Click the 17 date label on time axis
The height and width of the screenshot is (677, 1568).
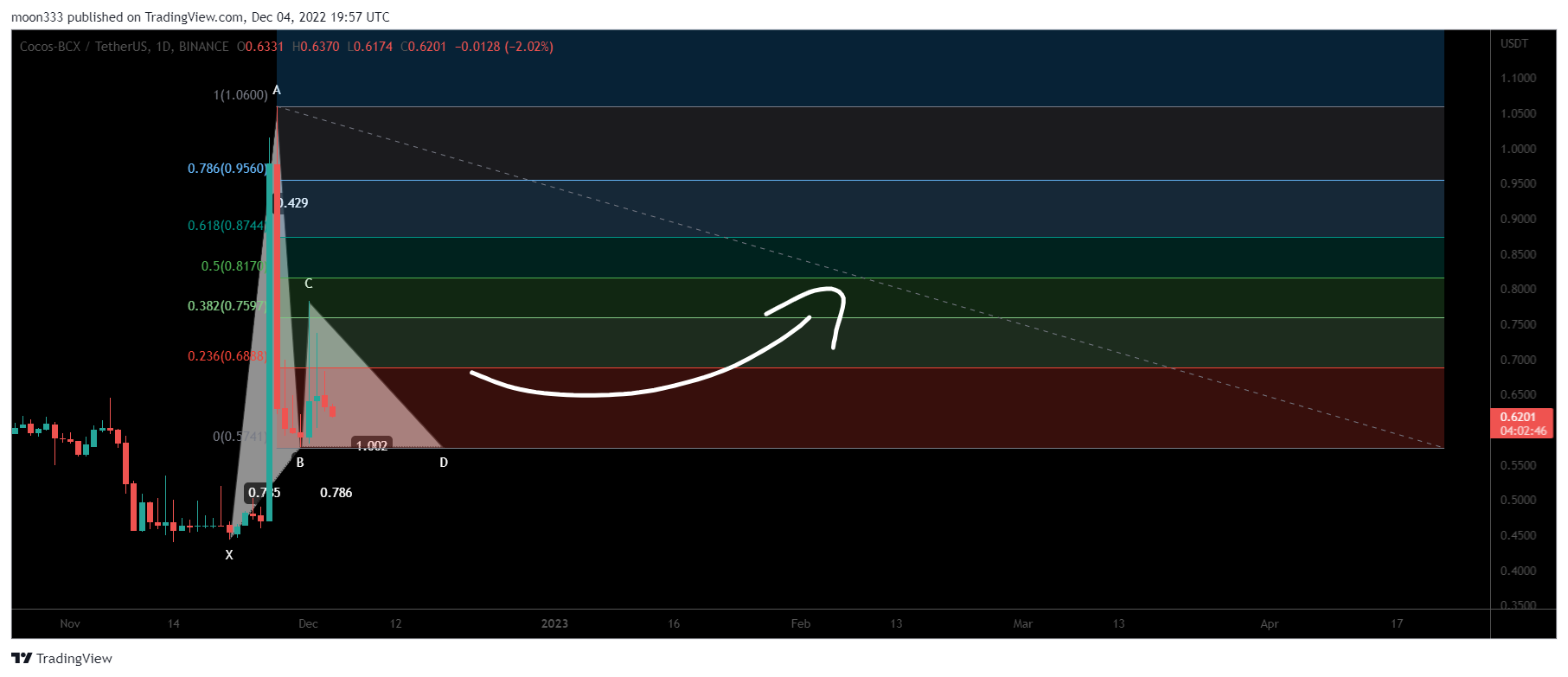point(1397,623)
